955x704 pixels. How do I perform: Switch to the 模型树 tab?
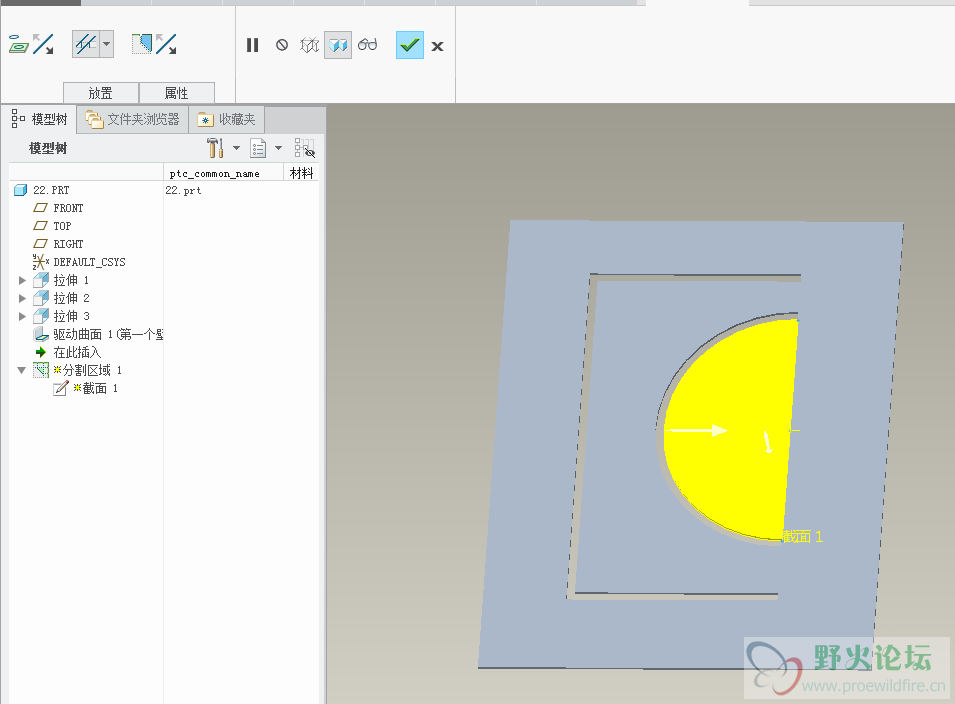point(40,119)
